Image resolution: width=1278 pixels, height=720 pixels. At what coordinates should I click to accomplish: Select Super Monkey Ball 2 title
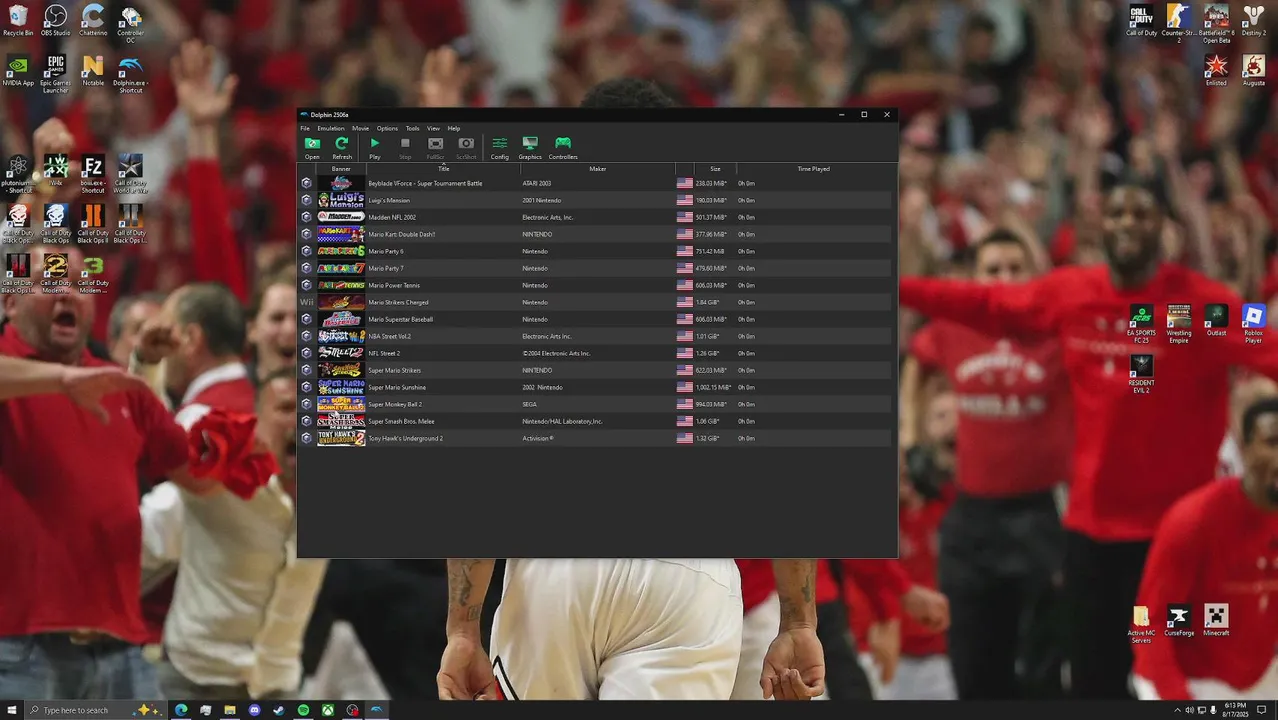point(395,404)
